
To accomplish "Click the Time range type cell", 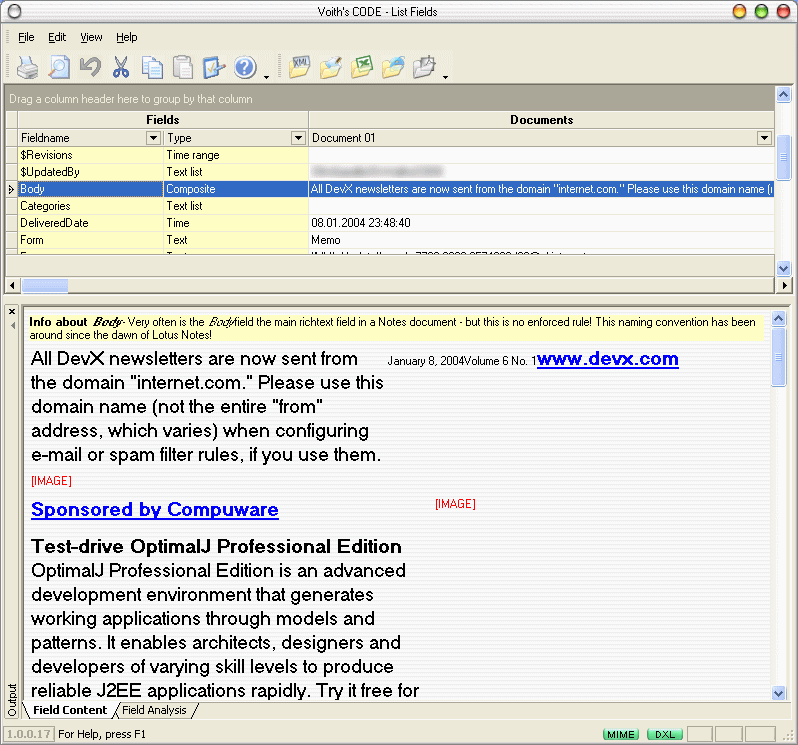I will tap(236, 155).
